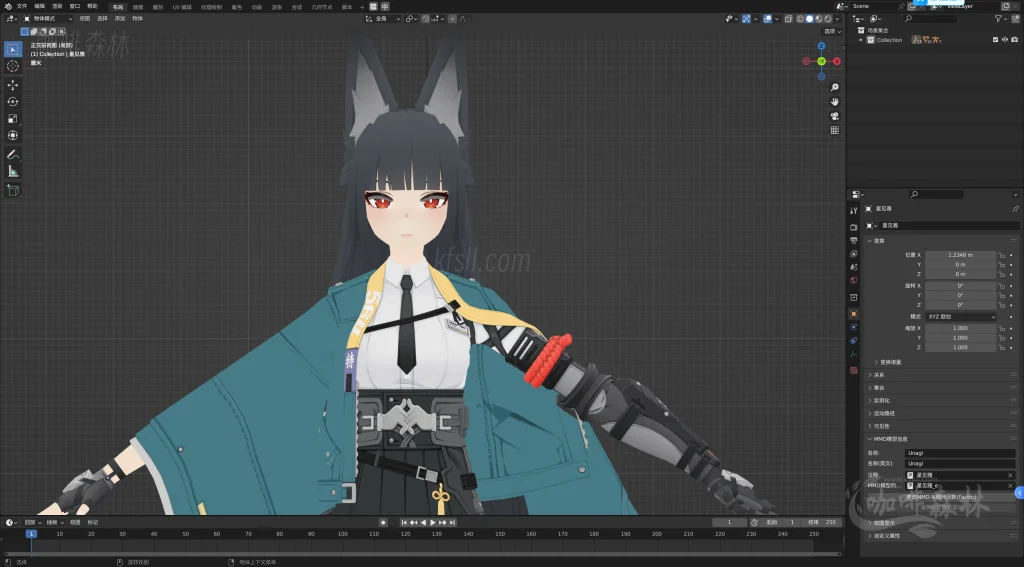Open the Texture properties tab
1024x567 pixels.
[x=854, y=370]
